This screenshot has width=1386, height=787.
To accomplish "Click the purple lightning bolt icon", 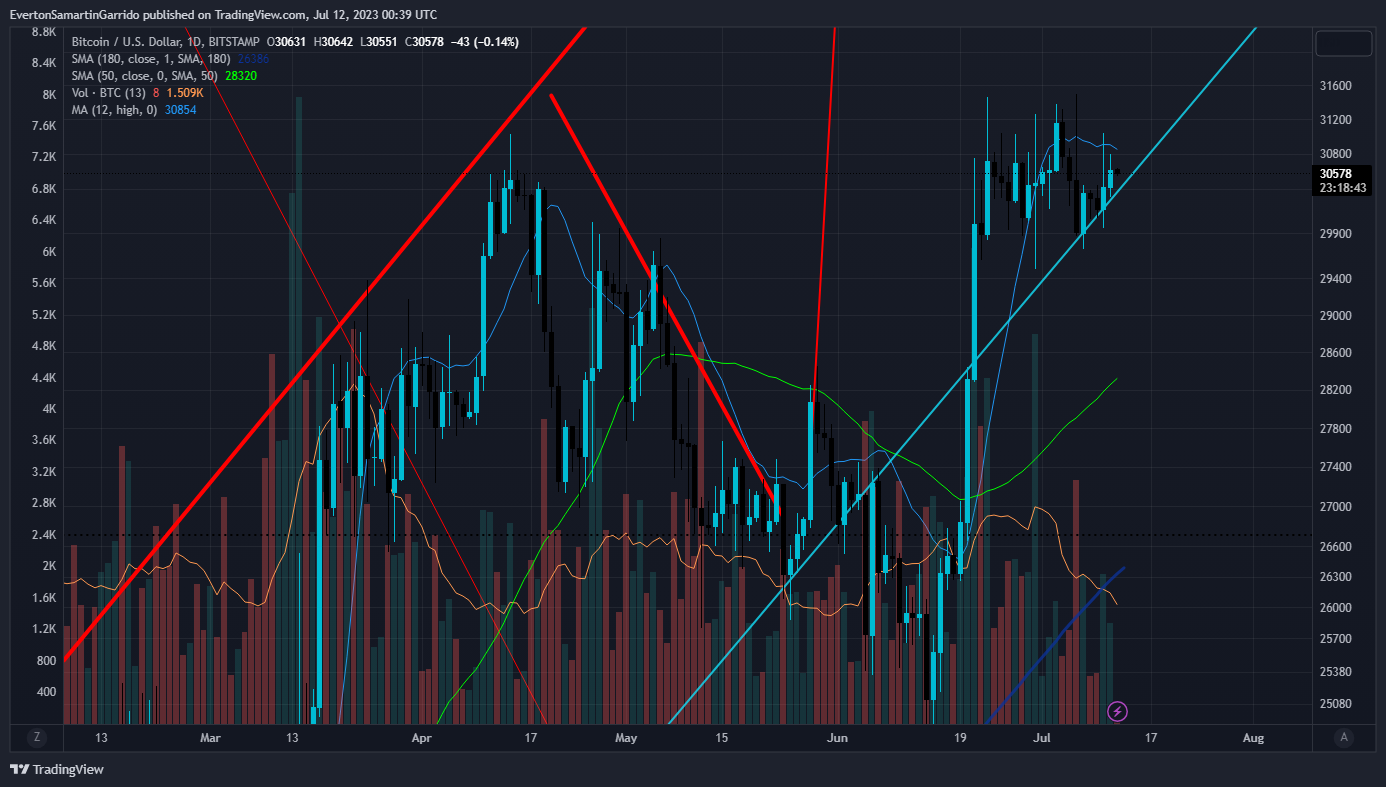I will [x=1118, y=712].
